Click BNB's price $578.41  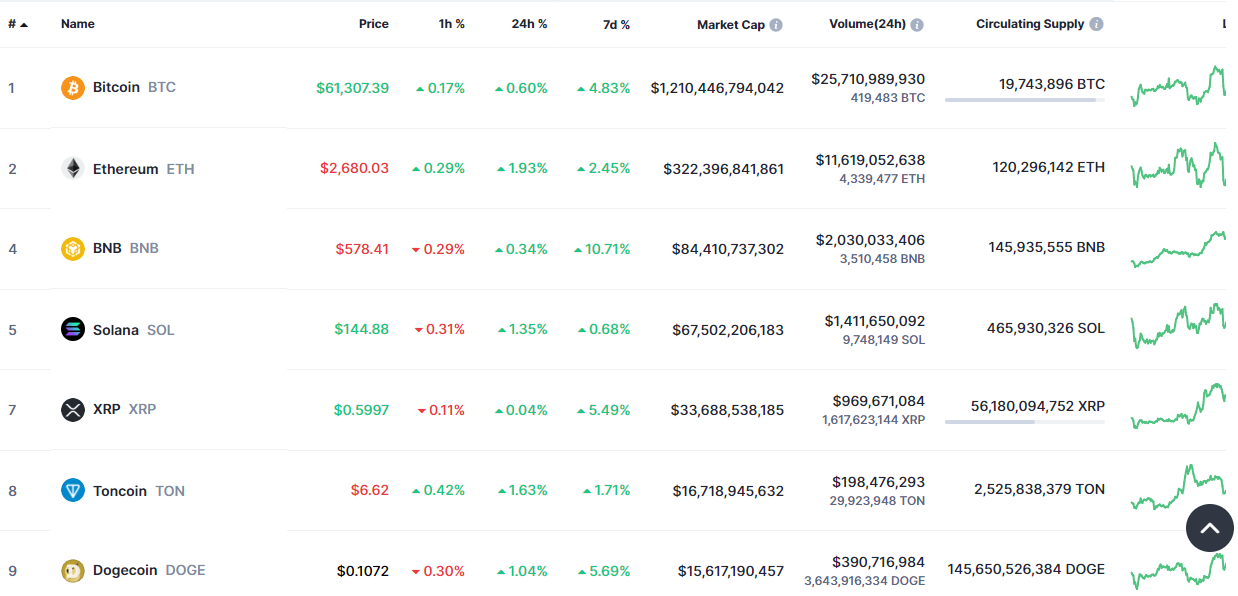click(361, 249)
